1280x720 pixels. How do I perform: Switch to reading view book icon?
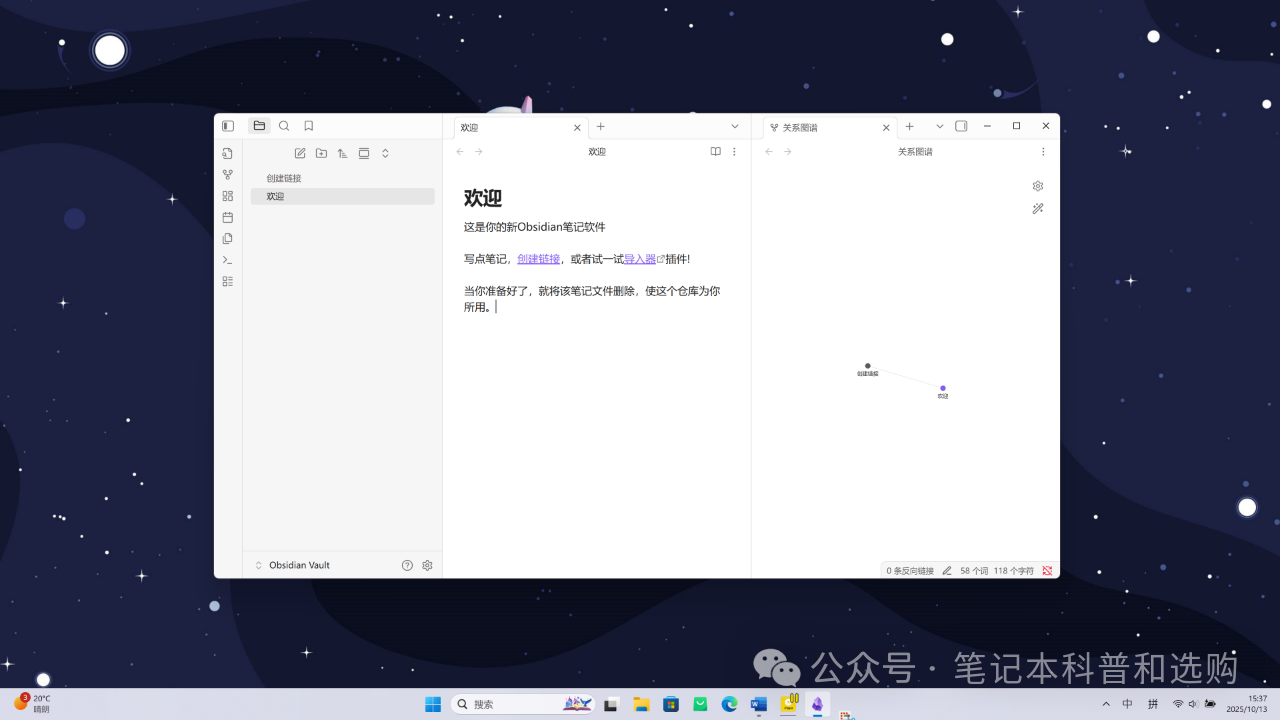[715, 152]
